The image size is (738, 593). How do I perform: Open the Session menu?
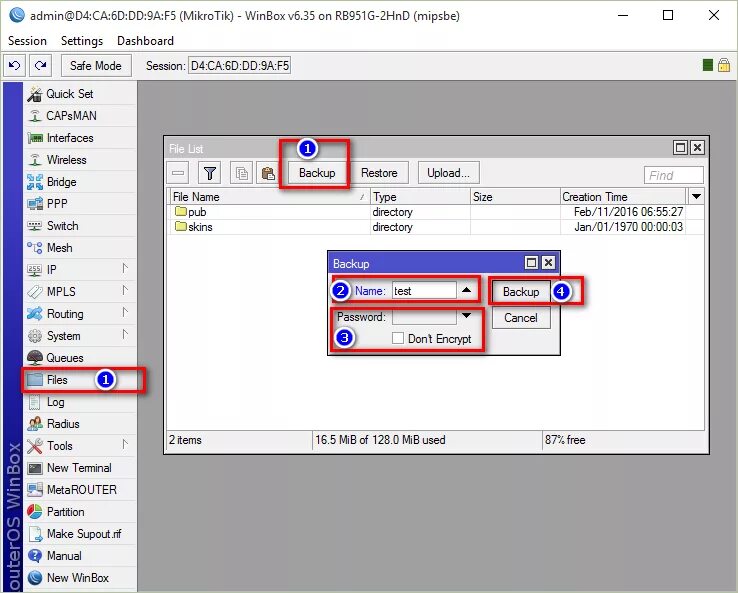pos(27,41)
